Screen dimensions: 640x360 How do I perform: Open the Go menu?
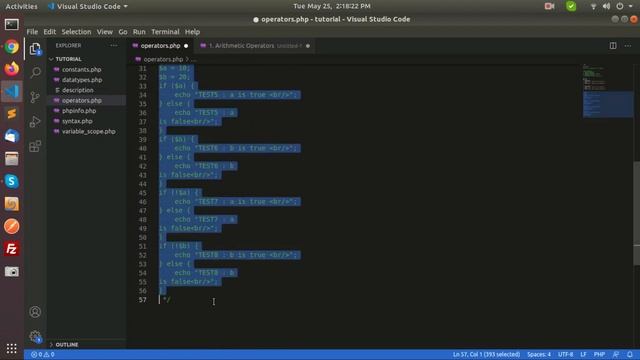tap(123, 32)
